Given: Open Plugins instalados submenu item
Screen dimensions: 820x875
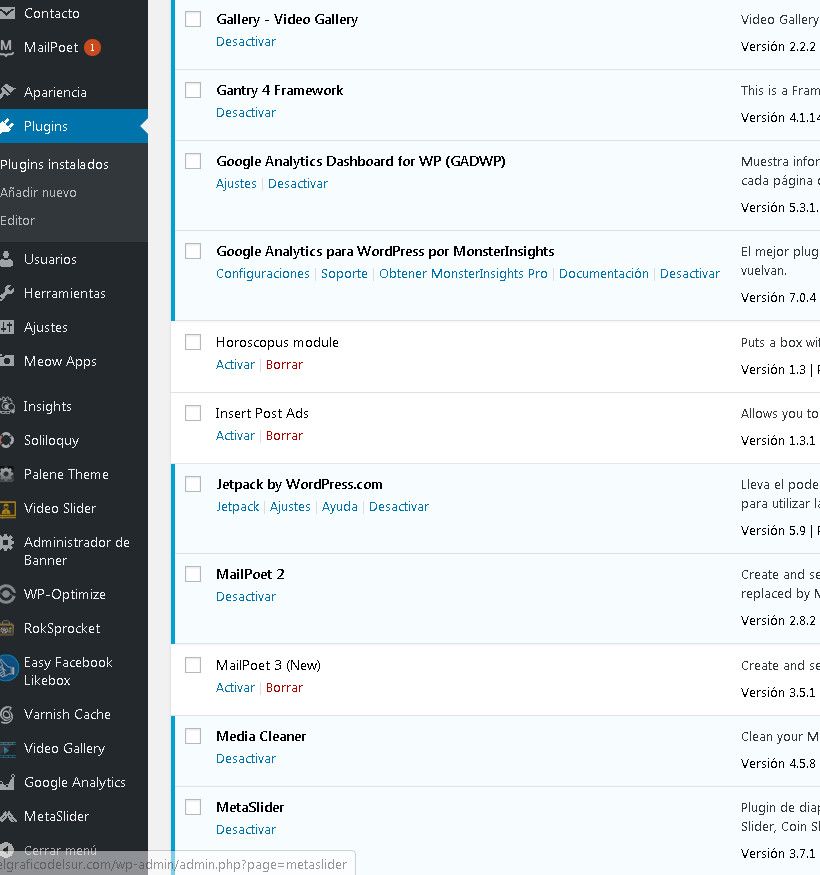Looking at the screenshot, I should (55, 165).
